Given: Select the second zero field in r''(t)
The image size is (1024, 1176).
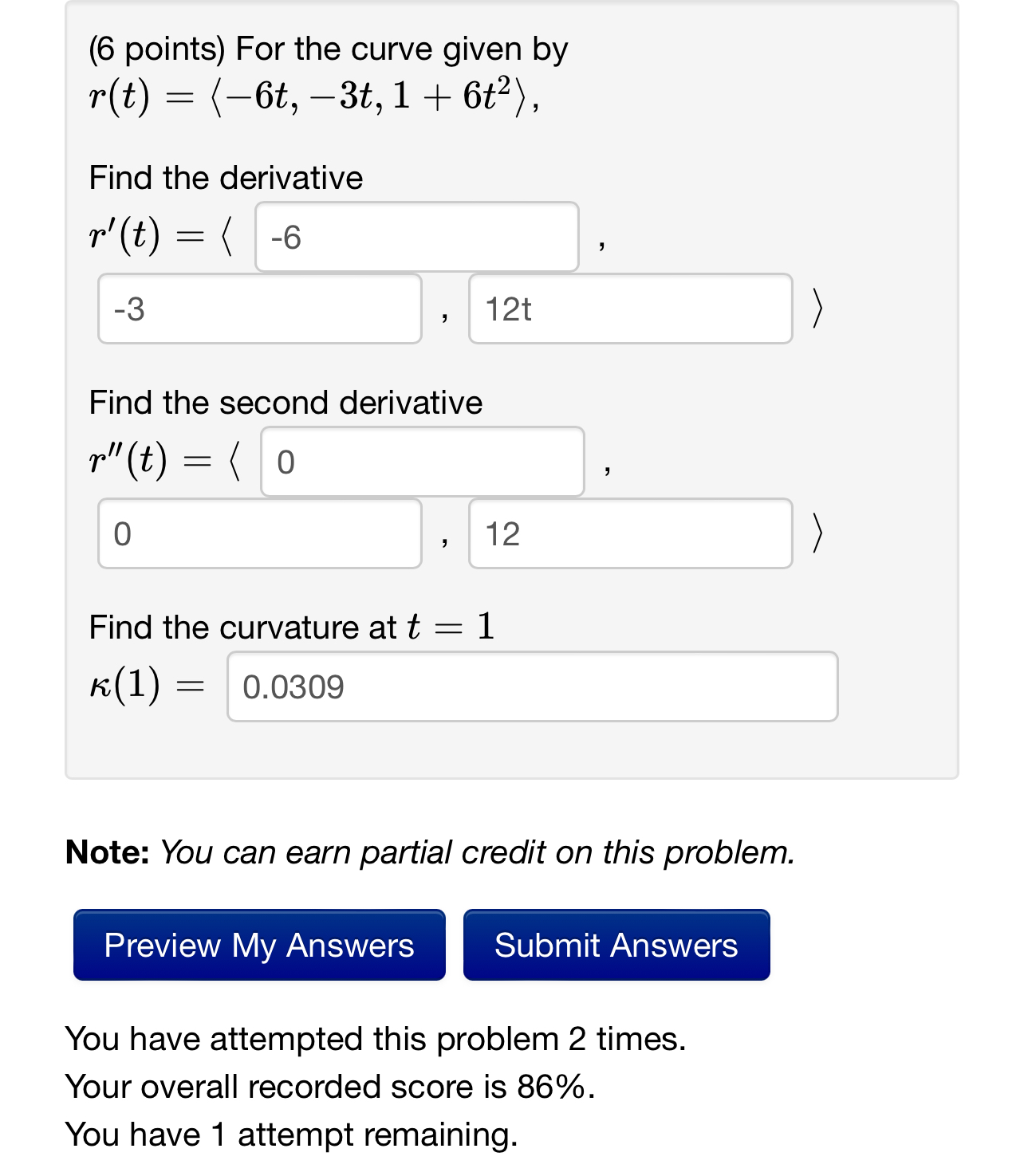Looking at the screenshot, I should click(259, 533).
